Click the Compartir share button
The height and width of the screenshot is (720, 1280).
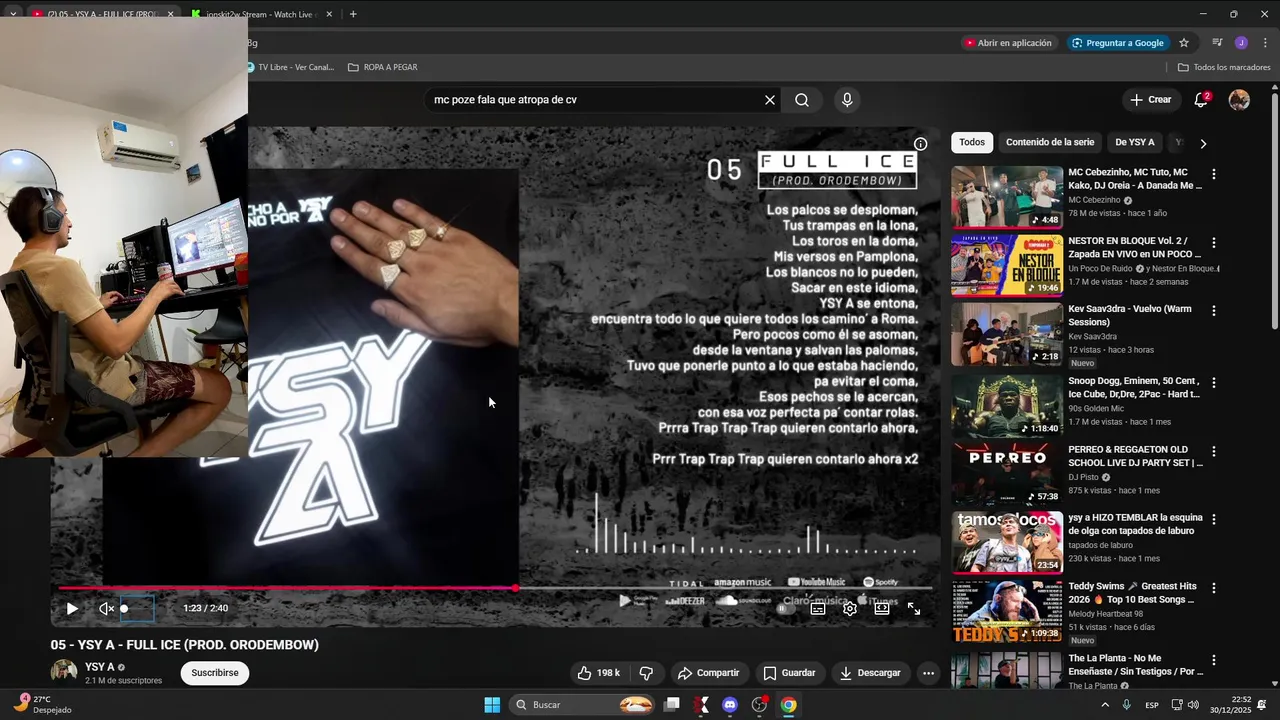point(708,673)
